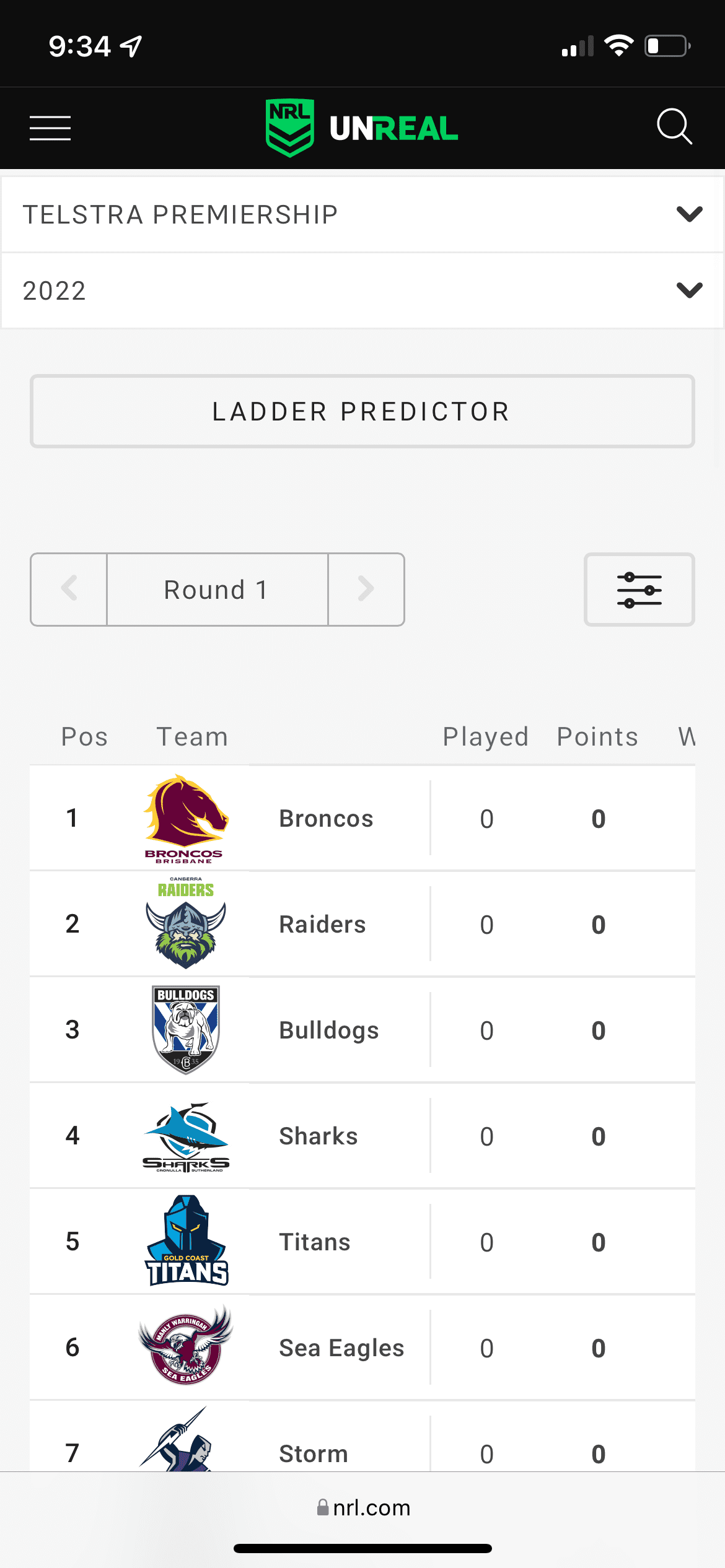Open the ladder filter settings icon

[x=639, y=590]
